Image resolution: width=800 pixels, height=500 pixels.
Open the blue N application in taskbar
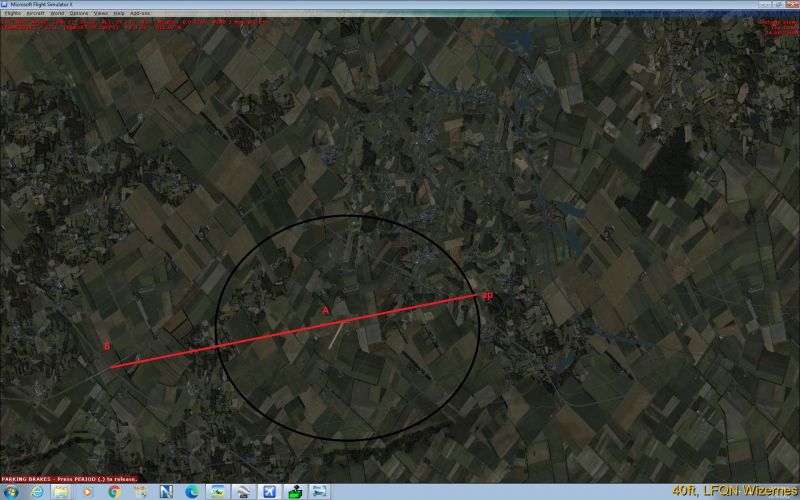(166, 492)
